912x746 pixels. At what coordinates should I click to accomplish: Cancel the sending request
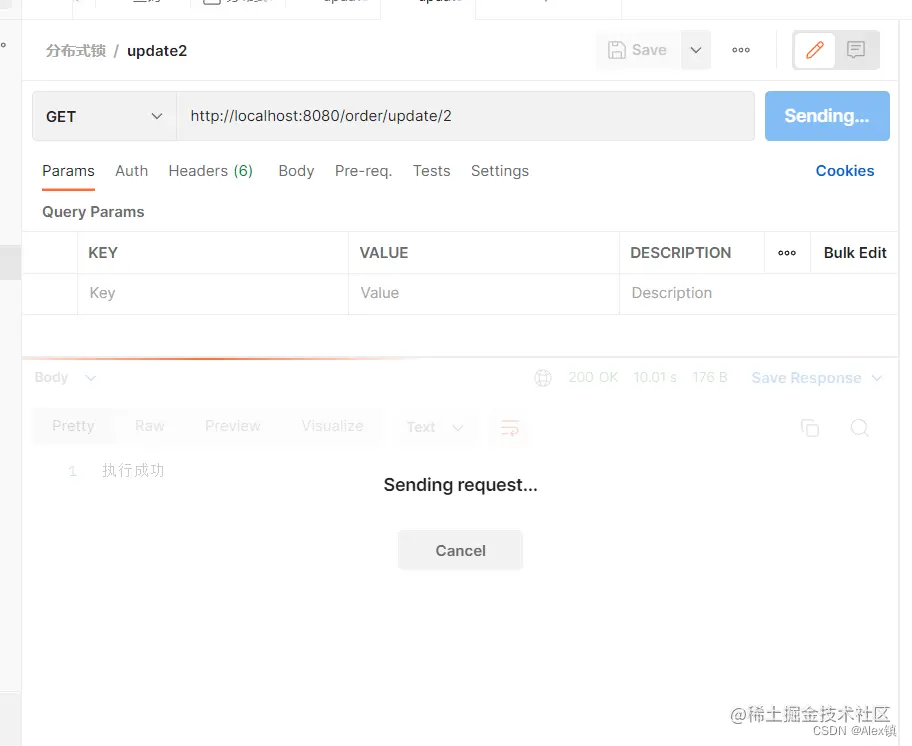click(460, 550)
